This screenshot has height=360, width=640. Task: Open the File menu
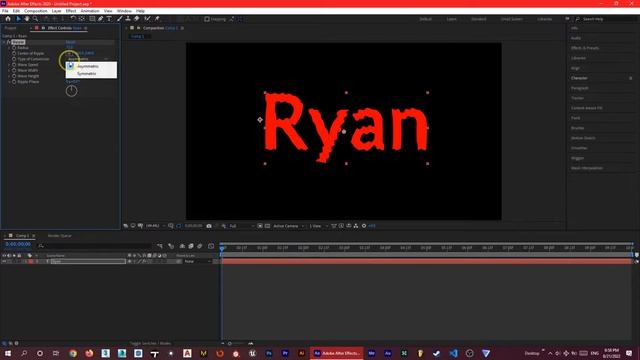[5, 11]
